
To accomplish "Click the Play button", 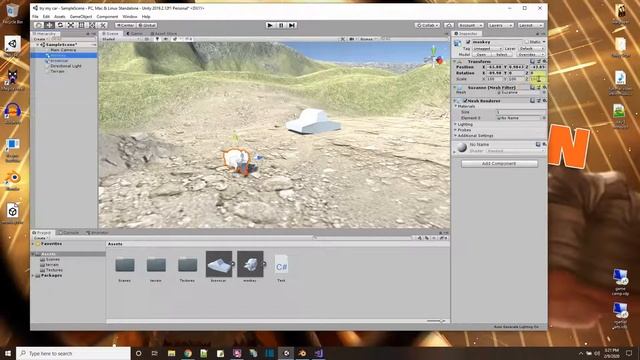I will [x=270, y=25].
